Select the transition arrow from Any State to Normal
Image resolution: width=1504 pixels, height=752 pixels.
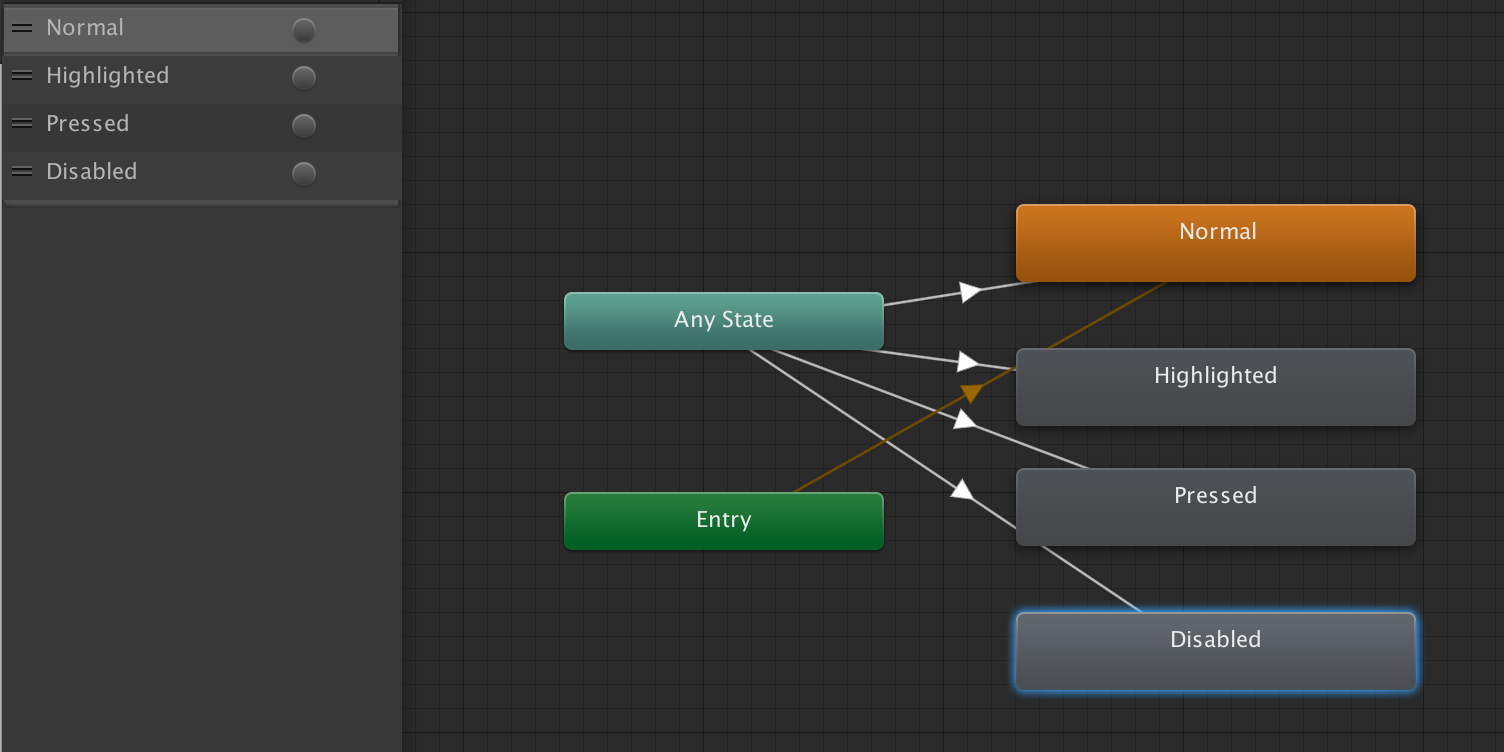[x=966, y=292]
